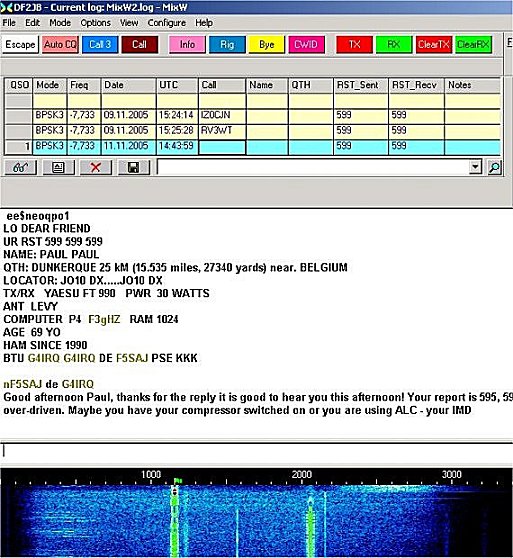Click the log search text field
Screen dimensions: 513x558
[313, 167]
